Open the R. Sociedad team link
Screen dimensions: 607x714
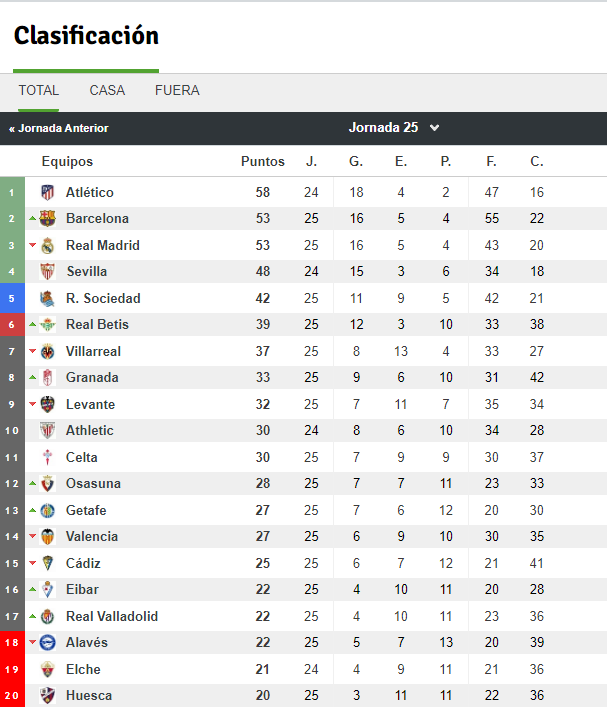coord(103,298)
